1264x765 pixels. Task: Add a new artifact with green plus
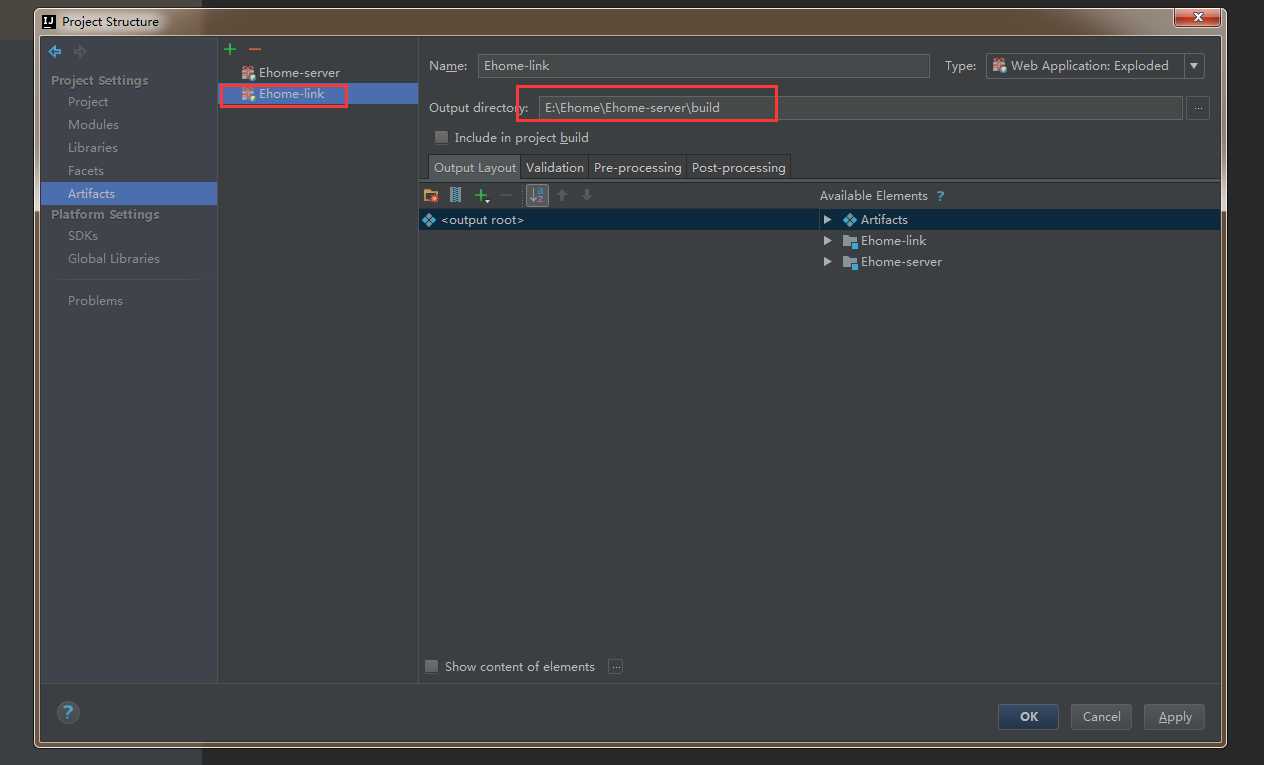click(x=230, y=49)
